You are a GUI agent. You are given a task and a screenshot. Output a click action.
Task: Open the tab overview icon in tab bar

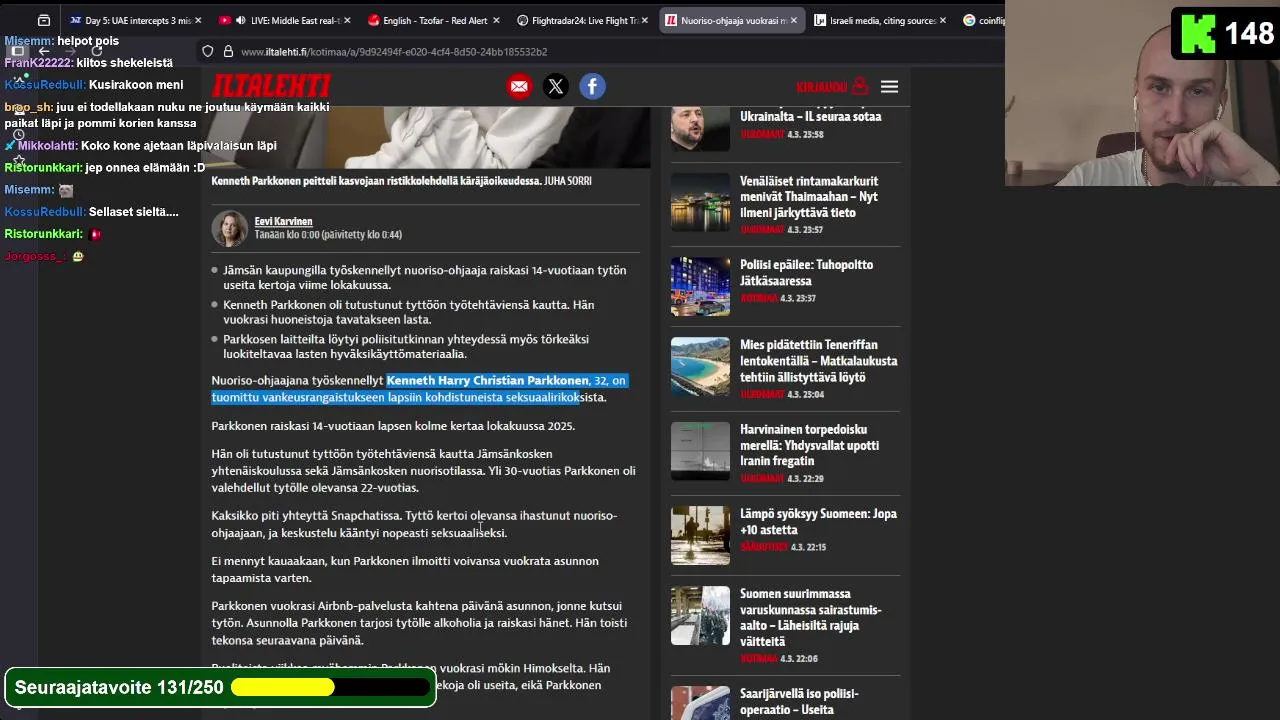(44, 20)
